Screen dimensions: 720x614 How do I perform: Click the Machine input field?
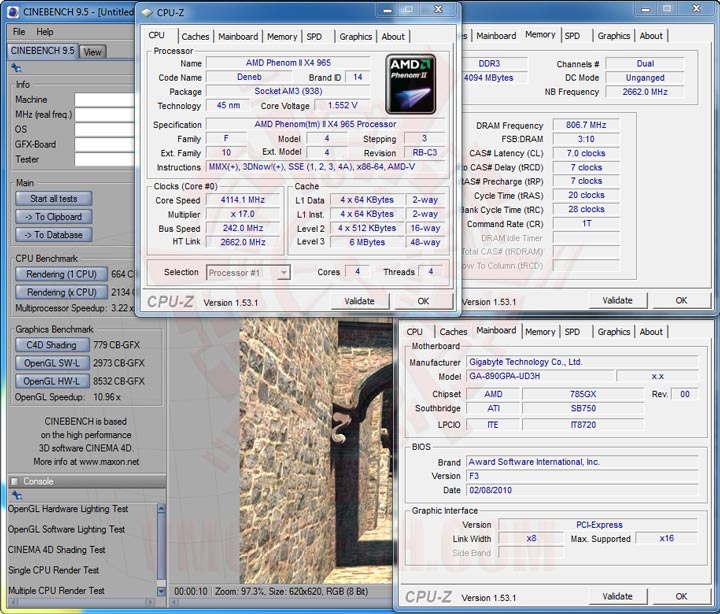tap(105, 100)
